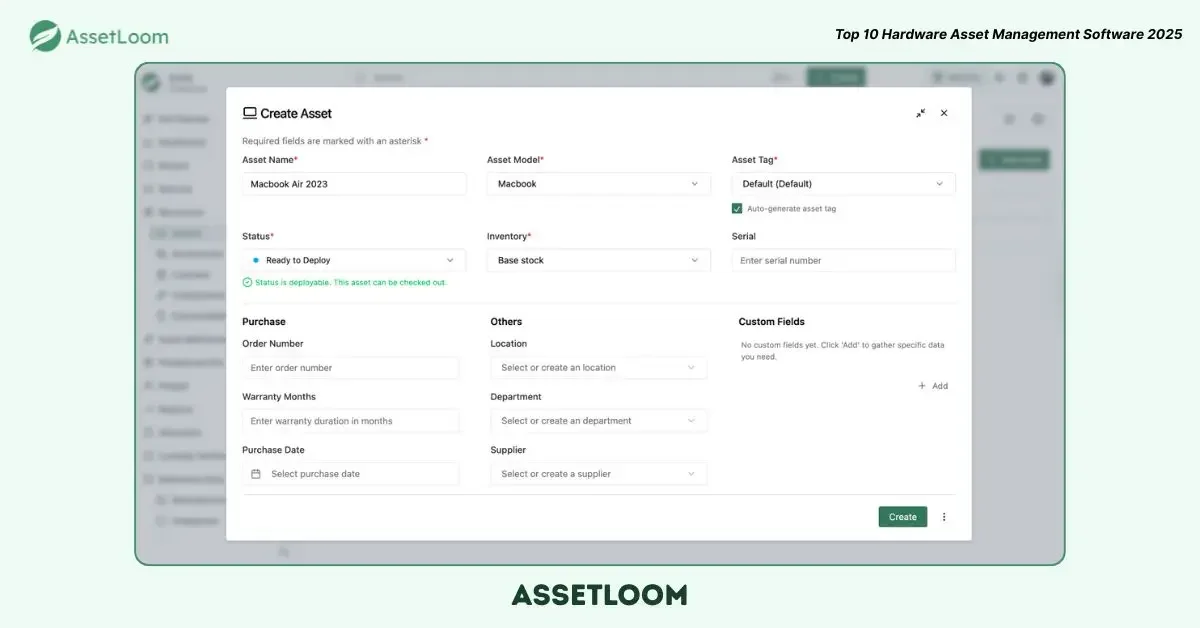Viewport: 1200px width, 628px height.
Task: Open the Location select or create dropdown
Action: (598, 368)
